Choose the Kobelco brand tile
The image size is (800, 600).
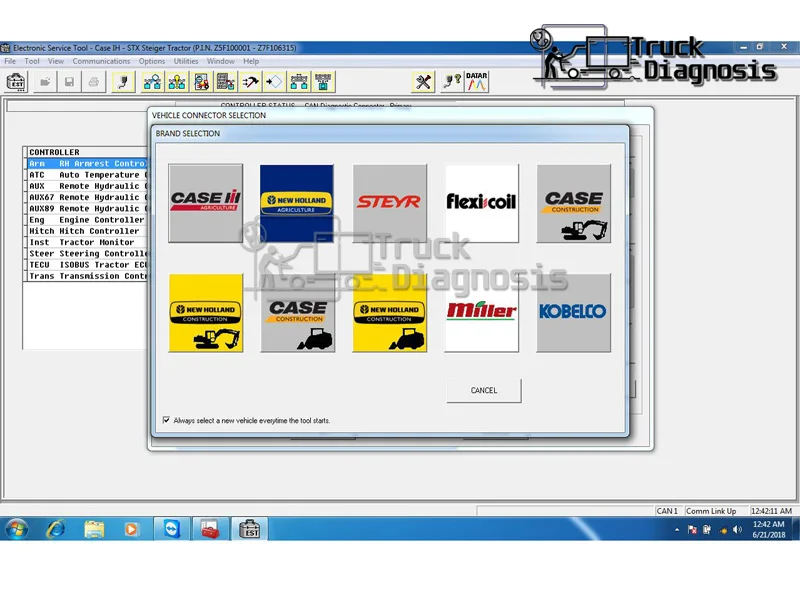573,313
